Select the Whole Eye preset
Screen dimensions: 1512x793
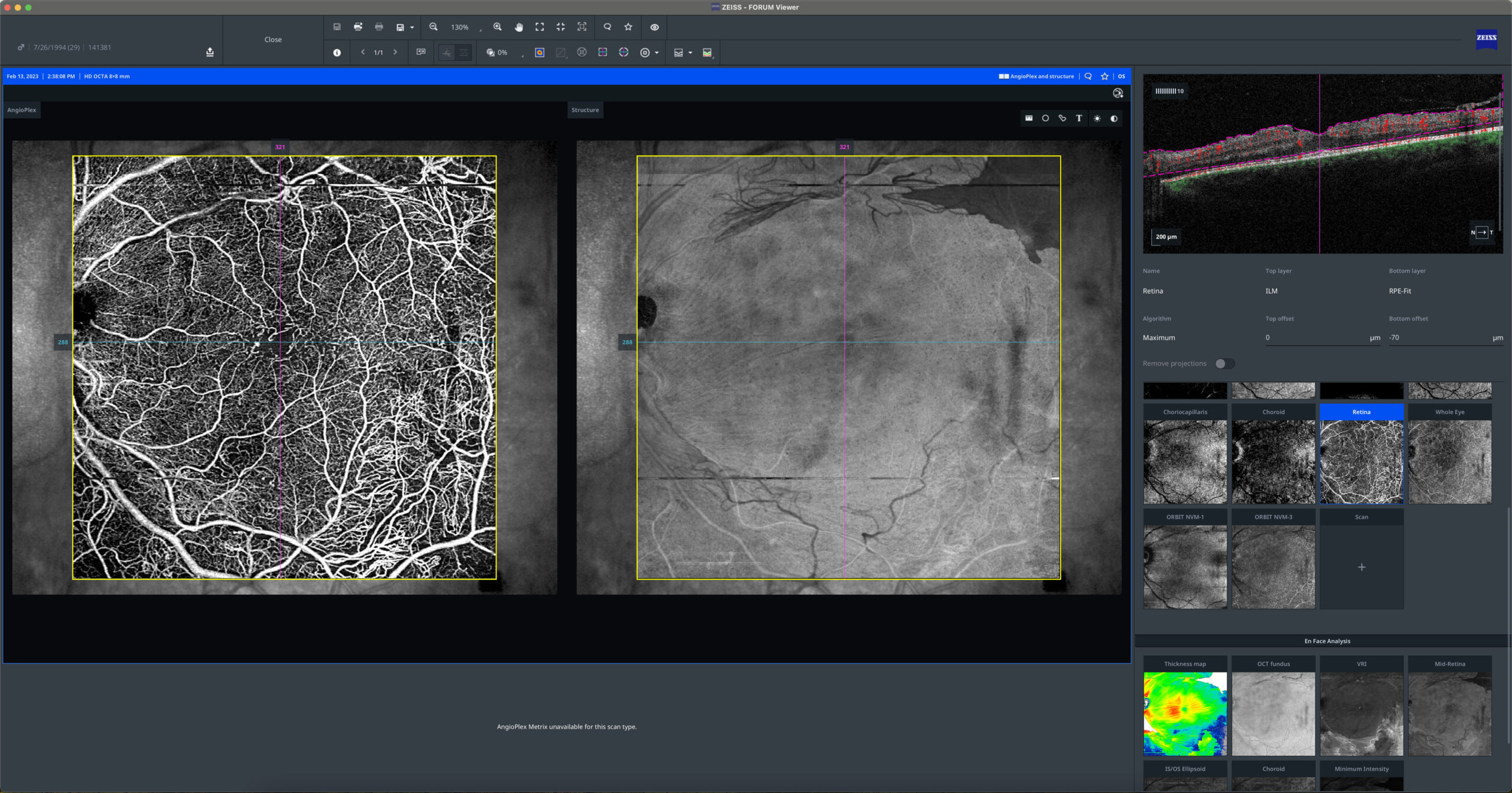tap(1449, 453)
